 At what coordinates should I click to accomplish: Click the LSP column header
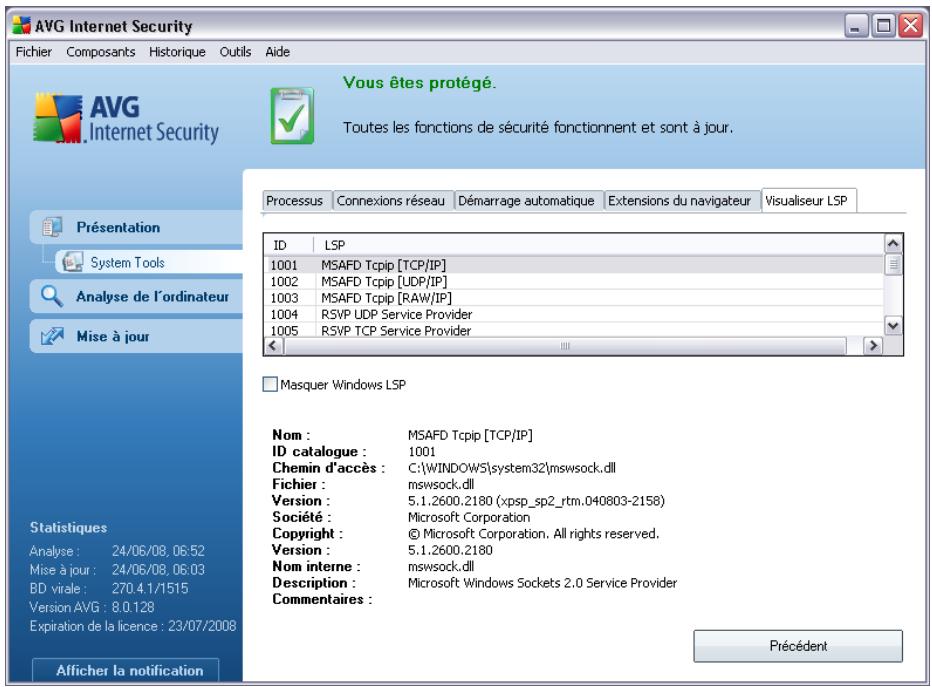point(599,245)
